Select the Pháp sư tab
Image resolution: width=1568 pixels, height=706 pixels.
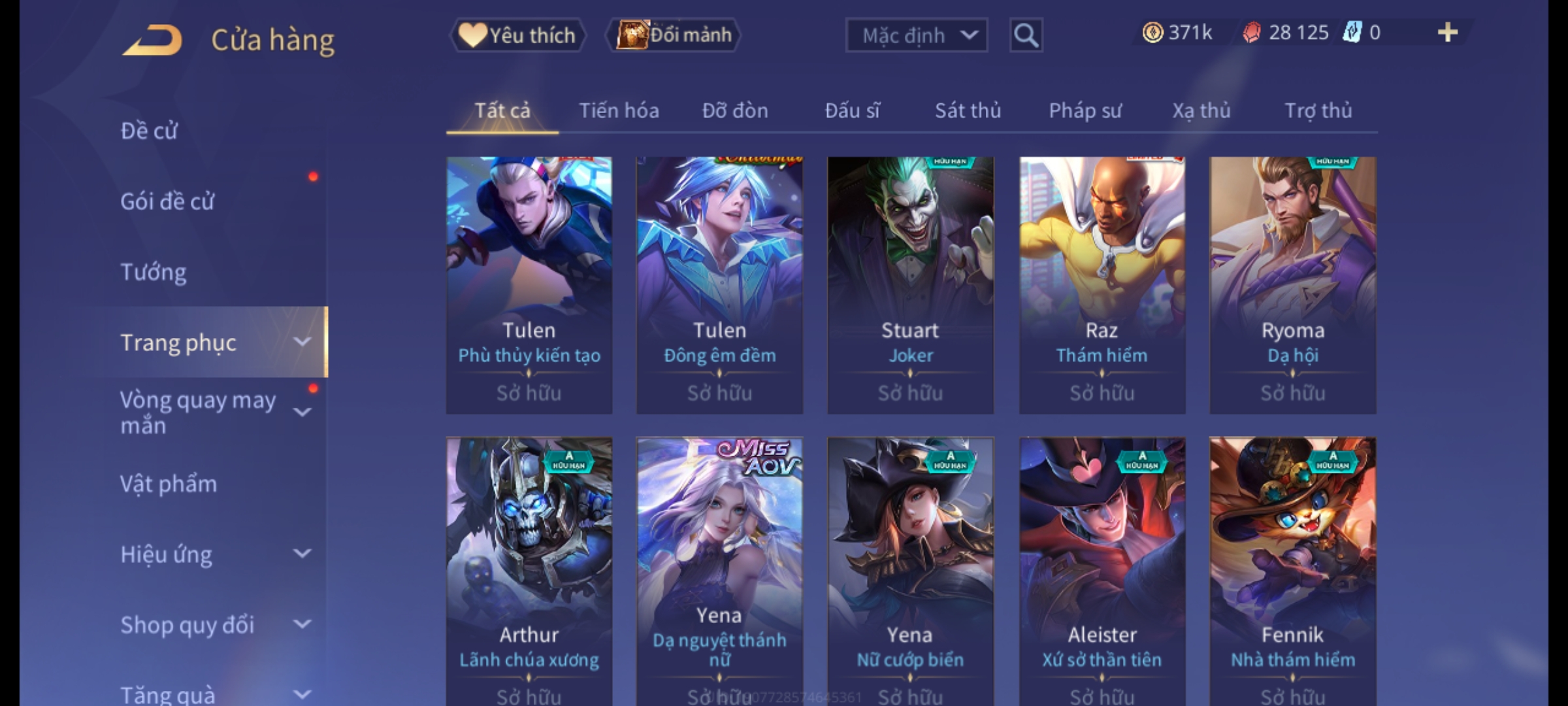tap(1085, 110)
